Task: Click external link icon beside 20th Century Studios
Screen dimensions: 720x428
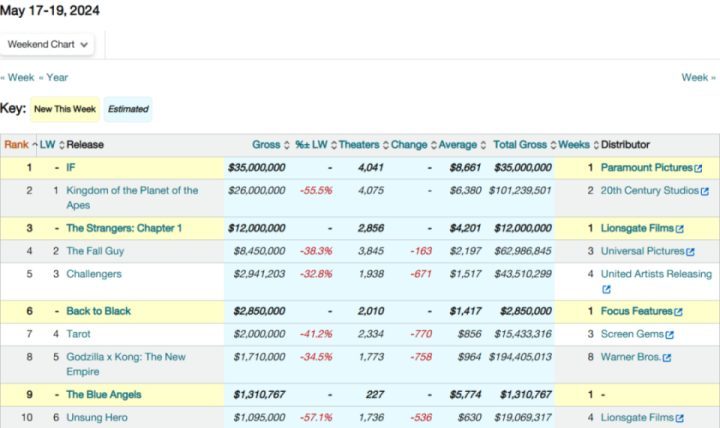Action: [x=705, y=191]
